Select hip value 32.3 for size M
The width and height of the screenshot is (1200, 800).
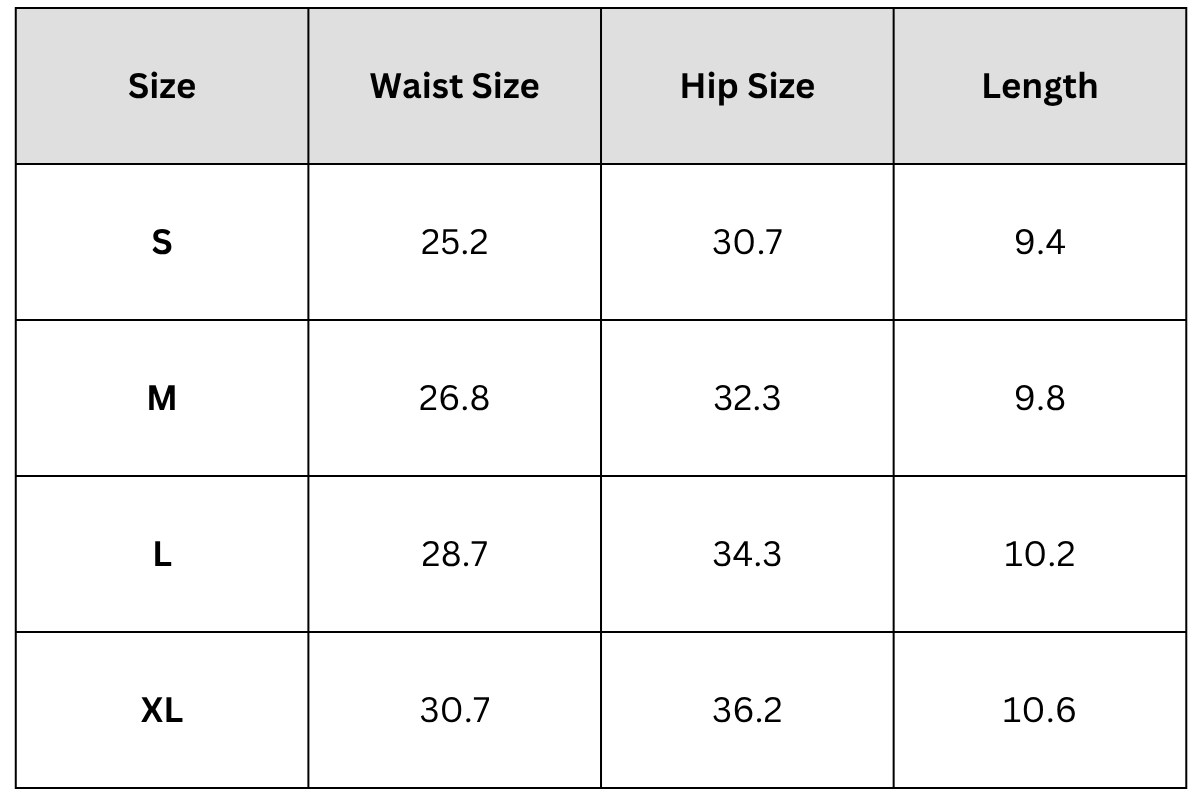tap(747, 398)
